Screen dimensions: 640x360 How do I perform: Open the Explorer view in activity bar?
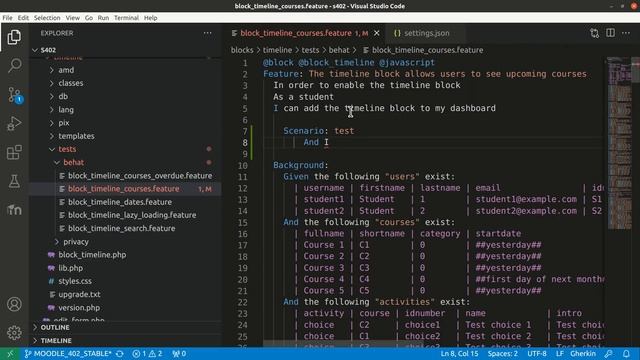(14, 37)
